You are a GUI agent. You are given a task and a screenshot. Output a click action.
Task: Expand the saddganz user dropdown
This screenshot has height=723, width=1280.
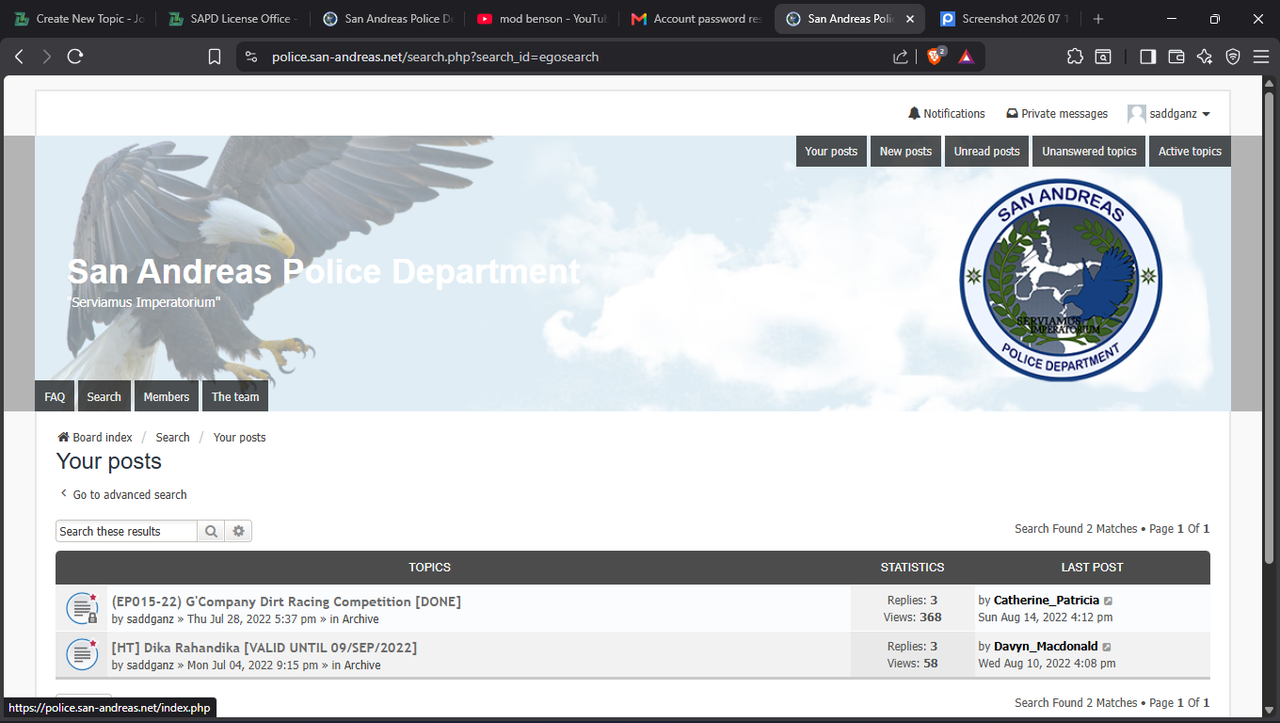(1169, 114)
